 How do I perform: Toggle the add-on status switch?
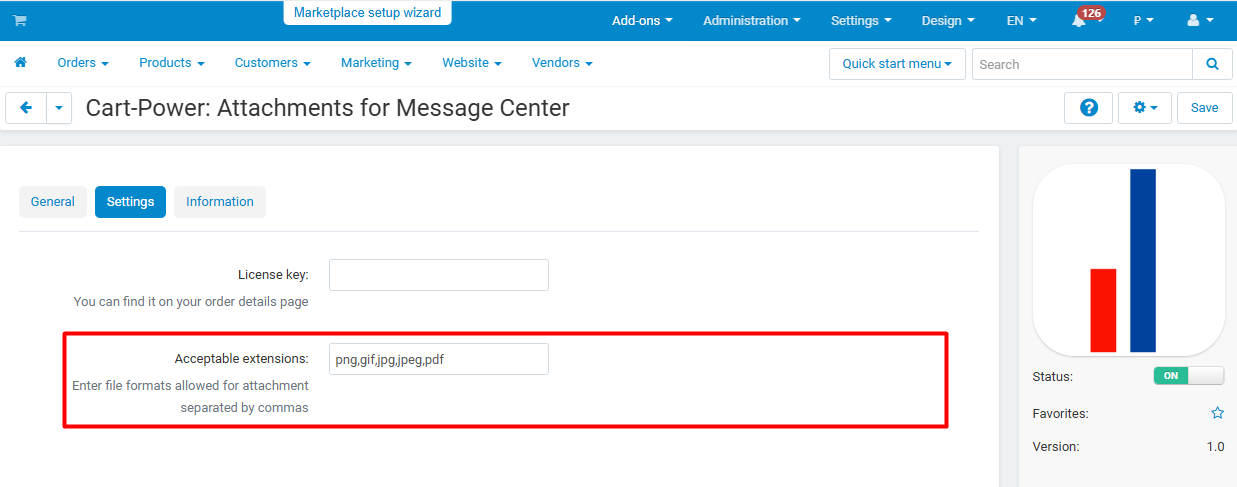tap(1188, 376)
